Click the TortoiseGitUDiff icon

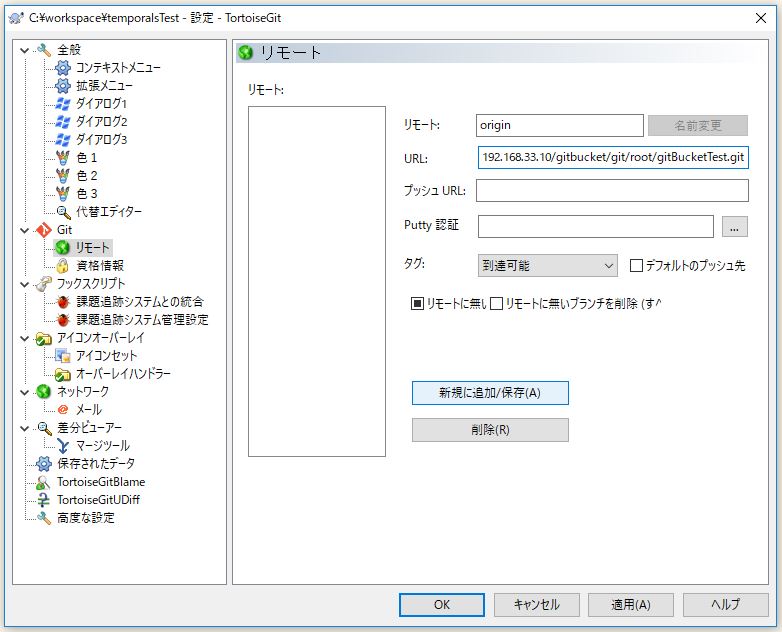click(x=44, y=500)
